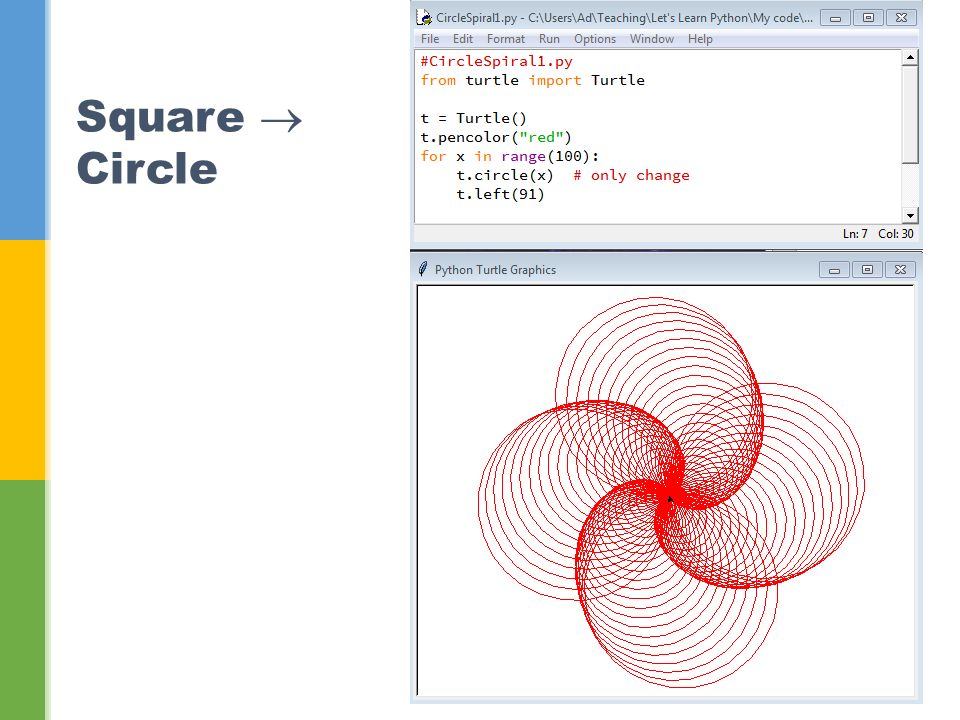
Task: Click the t.left(91) line
Action: (x=500, y=194)
